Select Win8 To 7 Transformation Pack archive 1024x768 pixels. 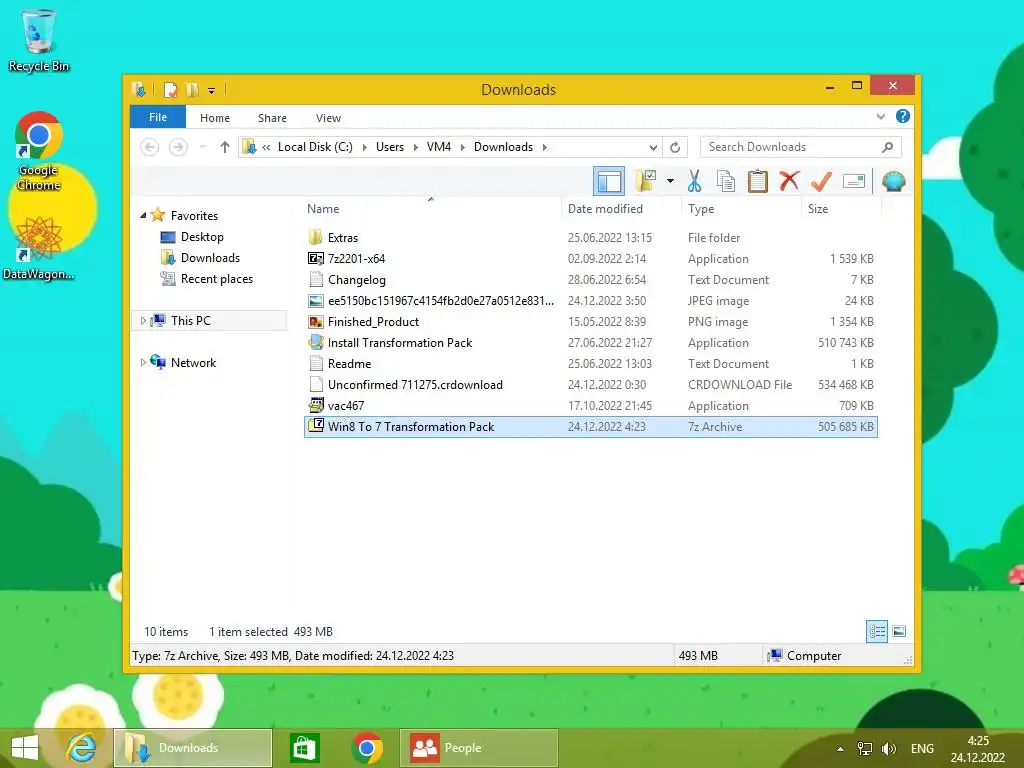point(590,426)
